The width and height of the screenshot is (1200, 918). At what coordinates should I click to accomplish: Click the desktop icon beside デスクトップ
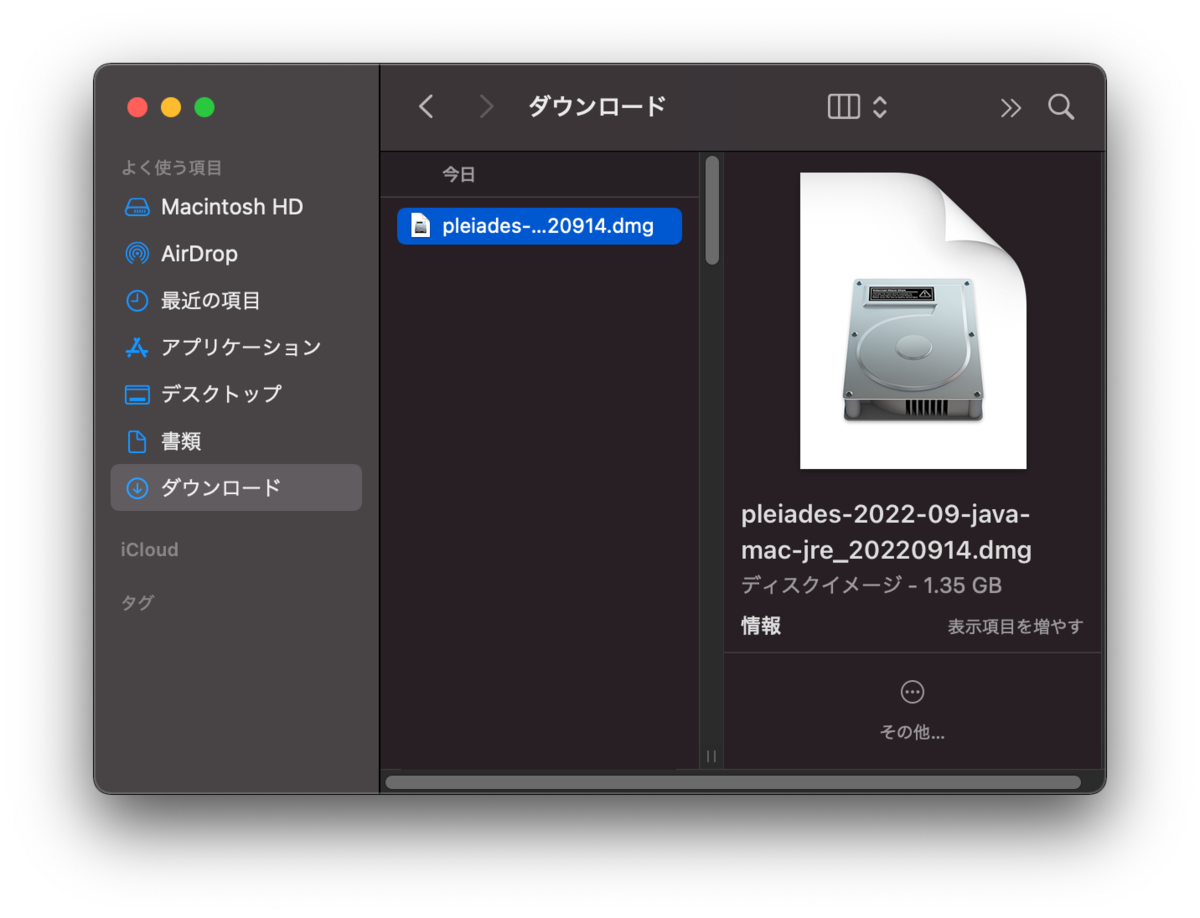point(137,394)
